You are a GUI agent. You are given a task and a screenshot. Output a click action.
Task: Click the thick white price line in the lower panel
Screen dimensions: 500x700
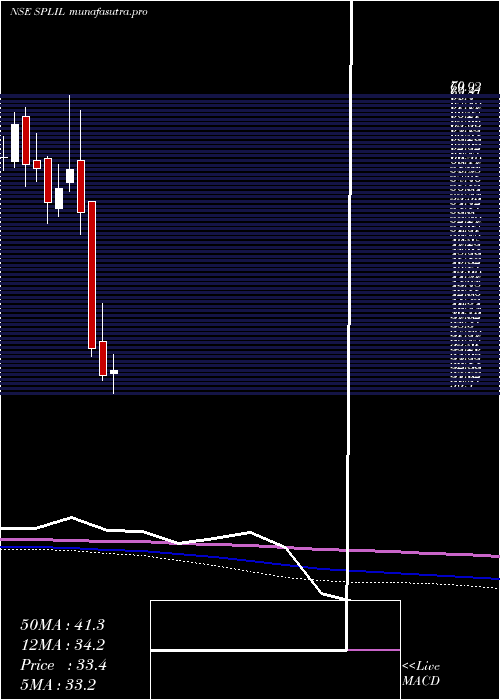179,543
